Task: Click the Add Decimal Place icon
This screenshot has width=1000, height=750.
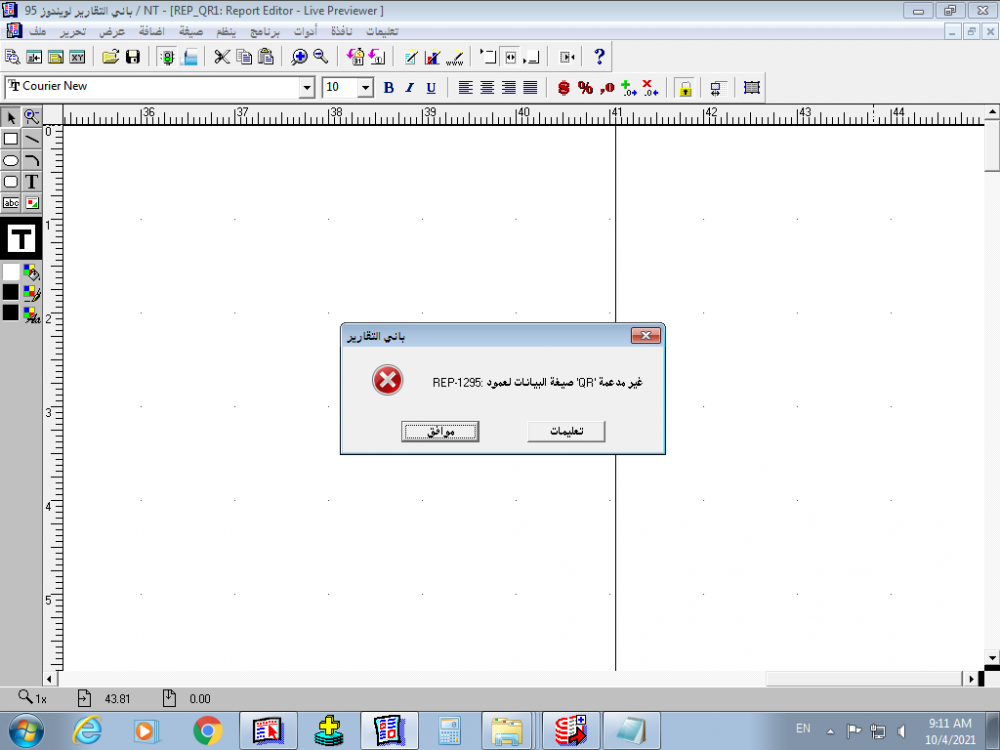Action: coord(628,88)
